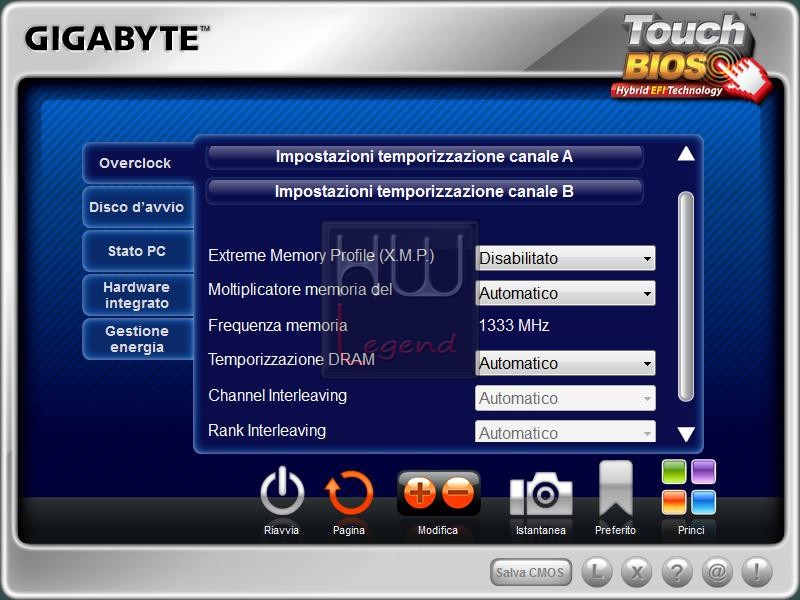800x600 pixels.
Task: Click the round exclamation mark button
Action: 757,572
